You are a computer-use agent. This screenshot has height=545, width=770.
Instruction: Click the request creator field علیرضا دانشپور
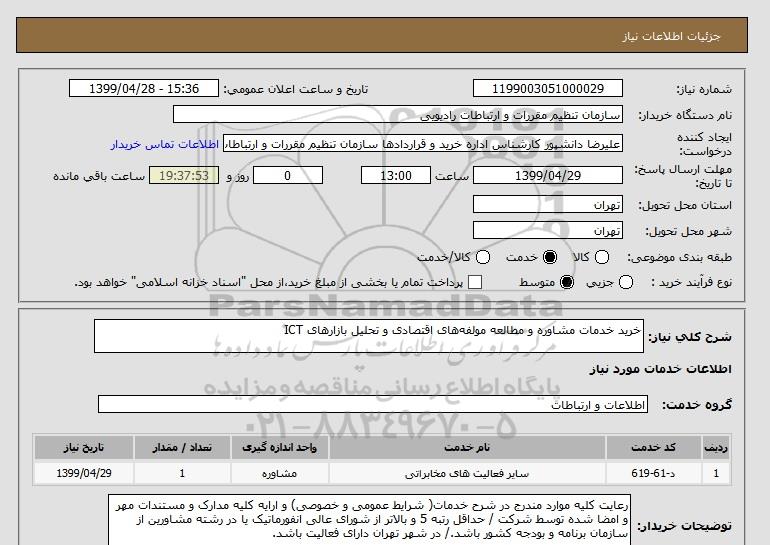(423, 144)
